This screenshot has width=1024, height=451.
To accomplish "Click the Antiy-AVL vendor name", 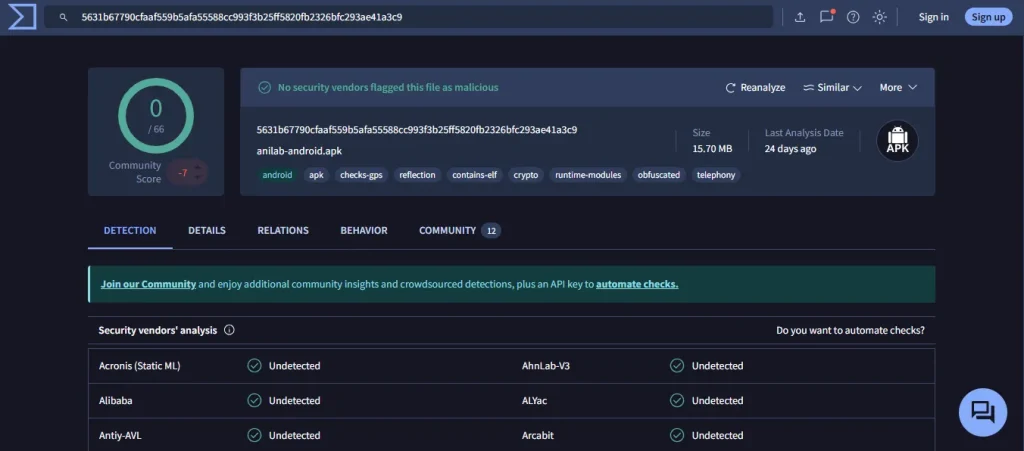I will pyautogui.click(x=120, y=435).
